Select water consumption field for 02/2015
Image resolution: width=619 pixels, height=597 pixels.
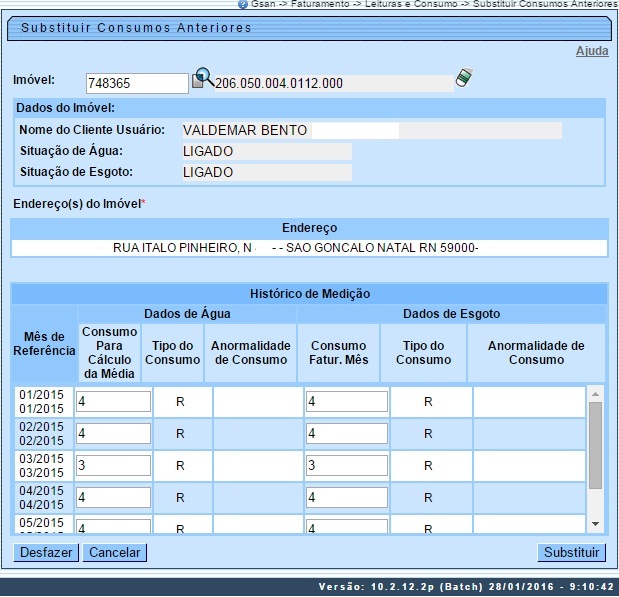coord(114,434)
